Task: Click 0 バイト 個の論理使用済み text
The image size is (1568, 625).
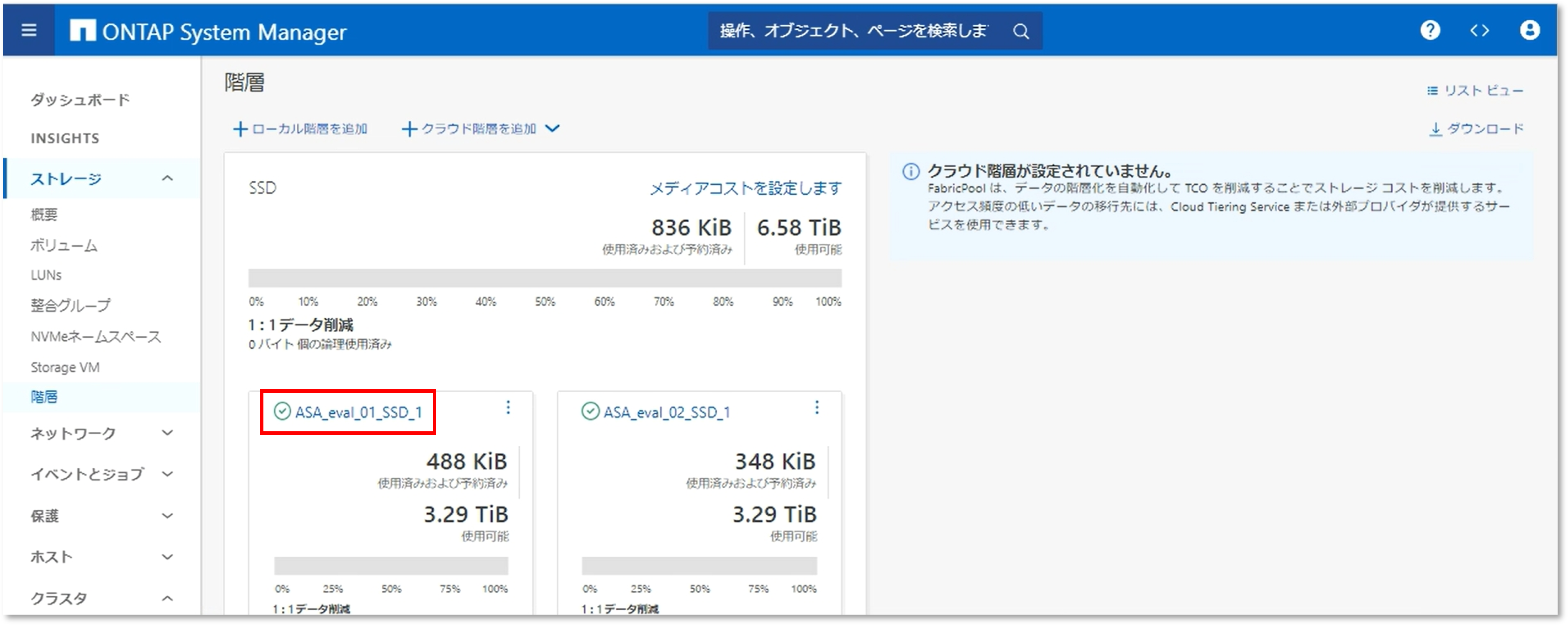Action: pos(320,344)
